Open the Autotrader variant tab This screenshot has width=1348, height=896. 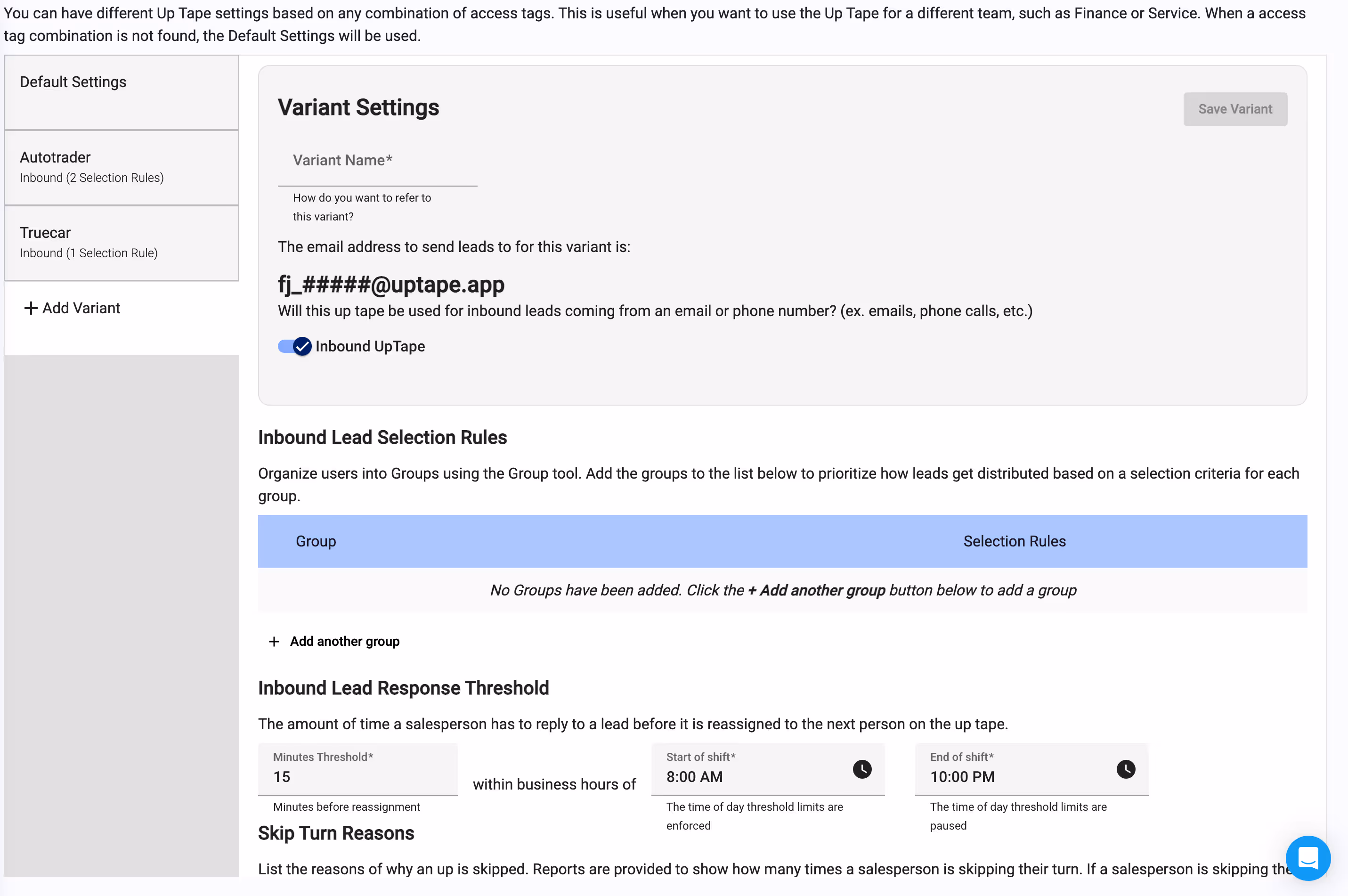click(x=121, y=167)
